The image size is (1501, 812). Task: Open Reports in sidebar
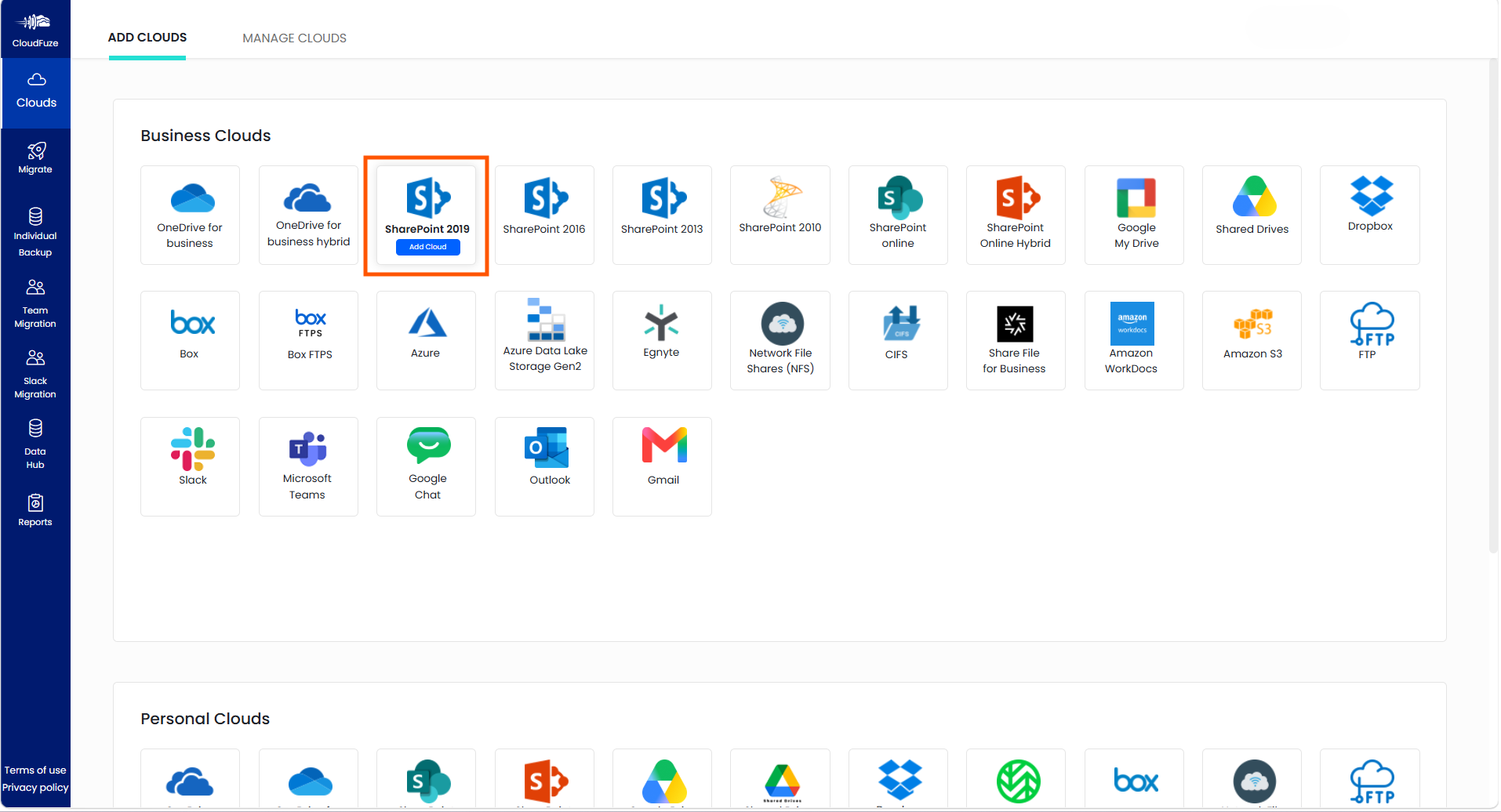tap(35, 510)
